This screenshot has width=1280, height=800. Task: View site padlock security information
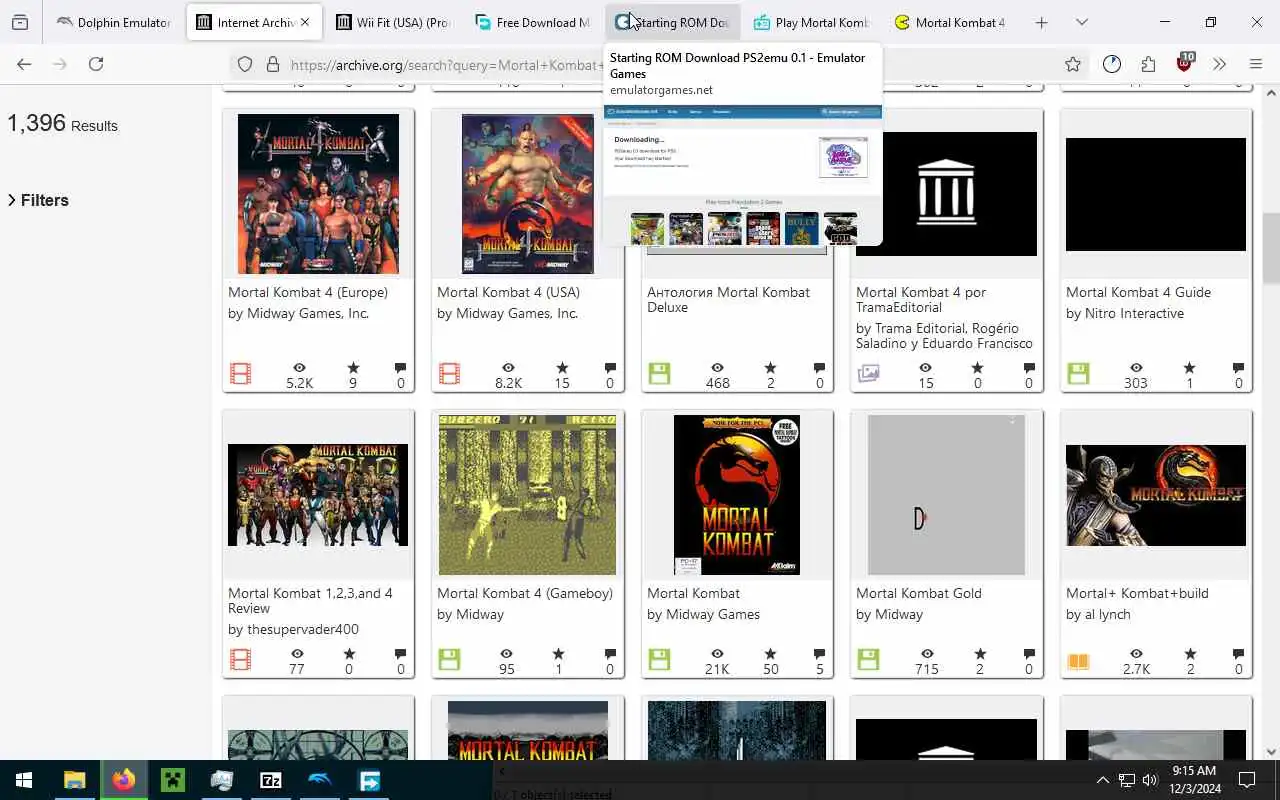[x=272, y=64]
